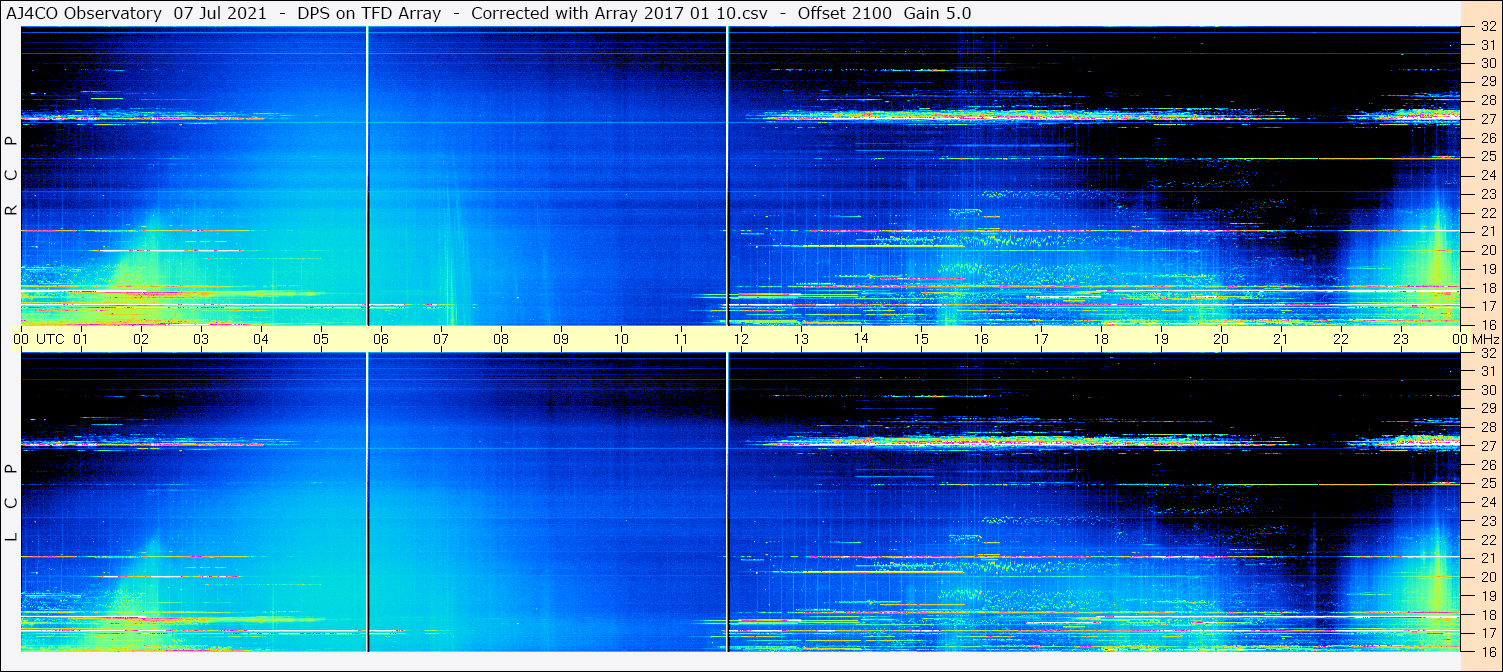Screen dimensions: 1503x672
Task: Click the 30 MHz tick of RCP panel
Action: tap(1487, 64)
